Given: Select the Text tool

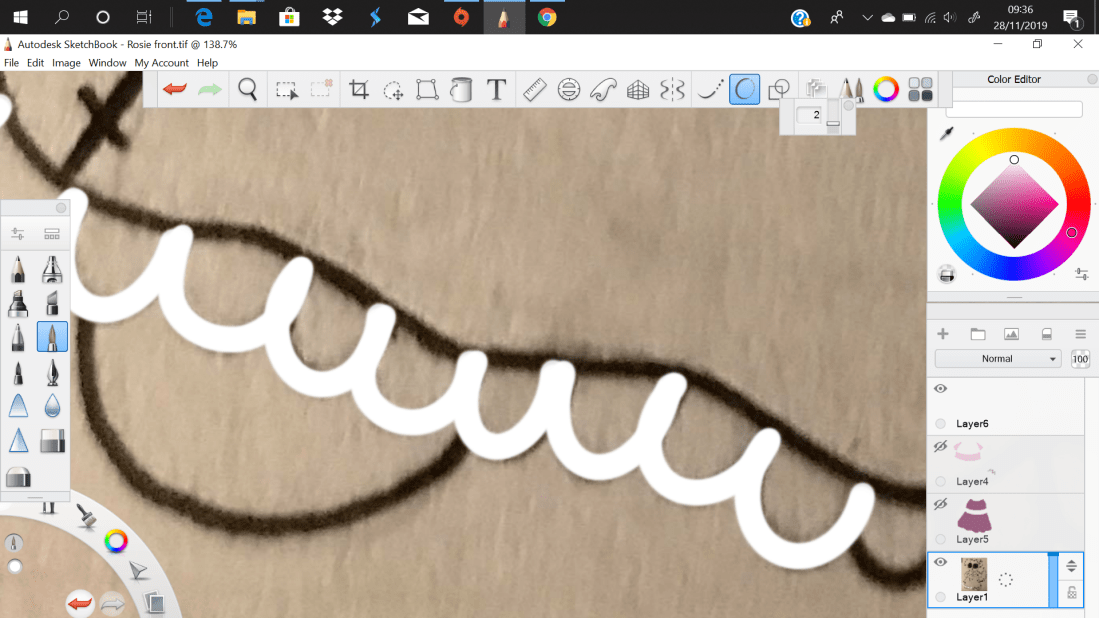Looking at the screenshot, I should (494, 89).
